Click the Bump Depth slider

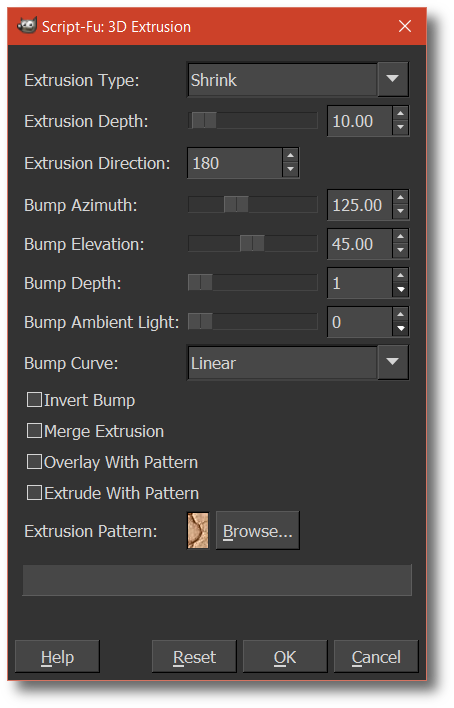pos(253,283)
